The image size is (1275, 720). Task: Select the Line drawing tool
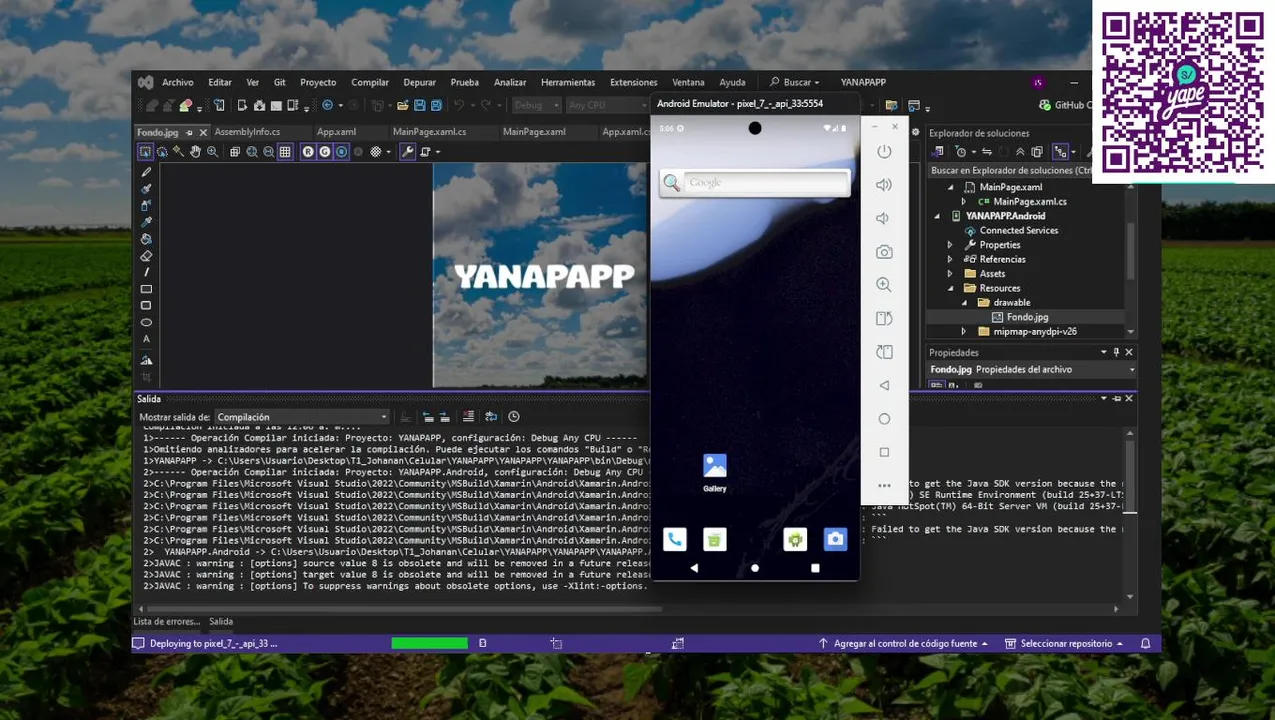coord(146,272)
